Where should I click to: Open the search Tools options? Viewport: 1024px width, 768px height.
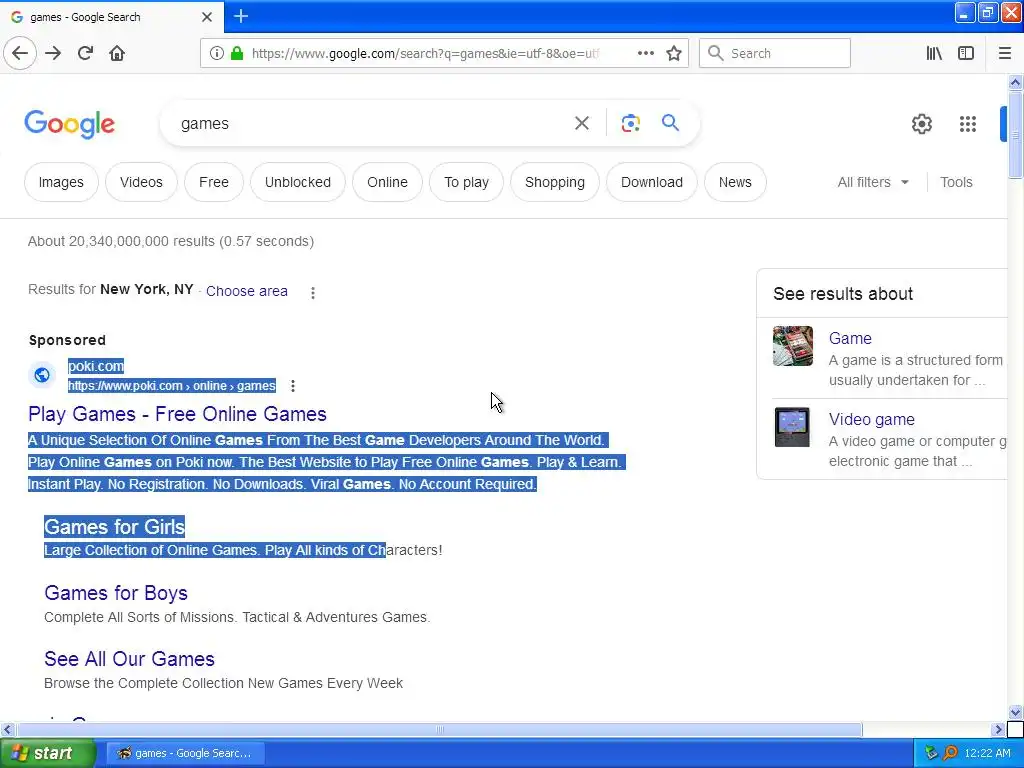[956, 182]
